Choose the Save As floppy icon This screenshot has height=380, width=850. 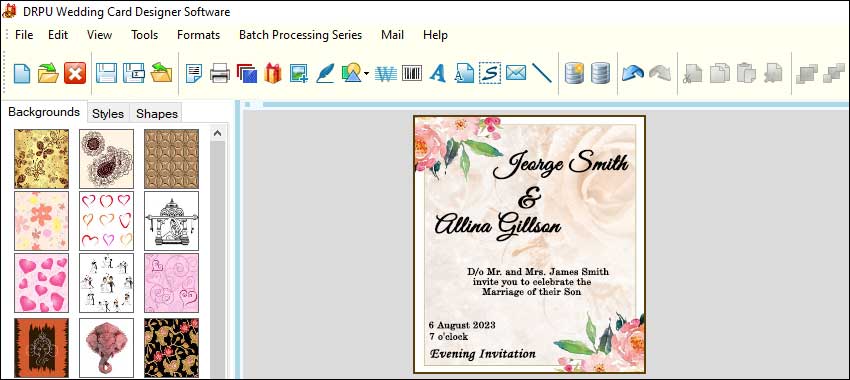point(133,73)
